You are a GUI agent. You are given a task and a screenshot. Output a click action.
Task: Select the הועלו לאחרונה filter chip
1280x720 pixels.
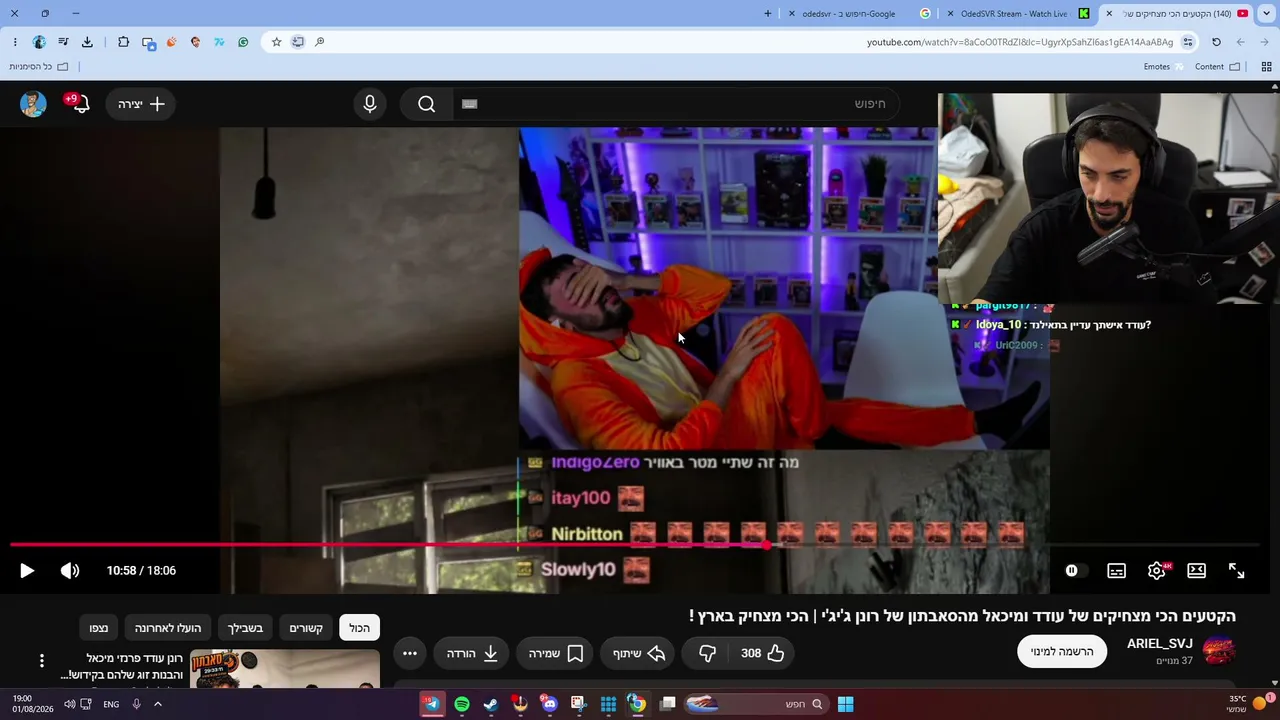[x=168, y=628]
